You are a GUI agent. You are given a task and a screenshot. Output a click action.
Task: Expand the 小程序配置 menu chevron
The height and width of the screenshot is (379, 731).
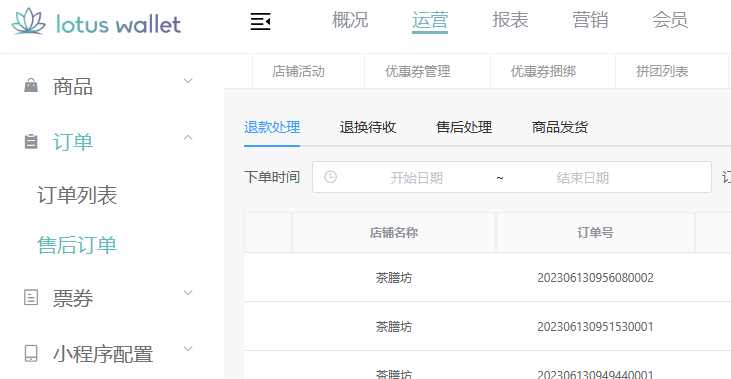(188, 349)
